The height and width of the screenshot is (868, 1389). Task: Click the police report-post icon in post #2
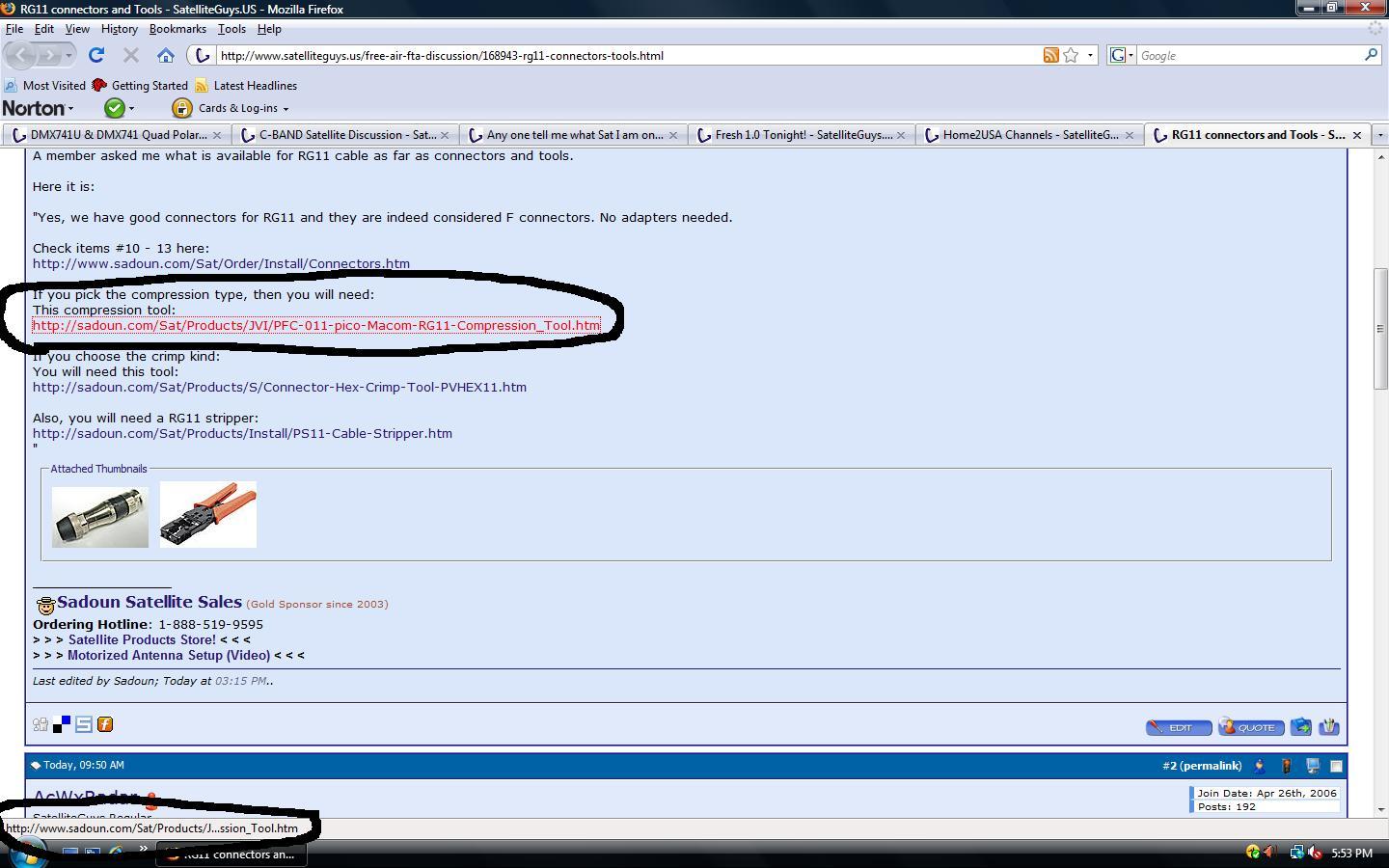[x=1260, y=766]
